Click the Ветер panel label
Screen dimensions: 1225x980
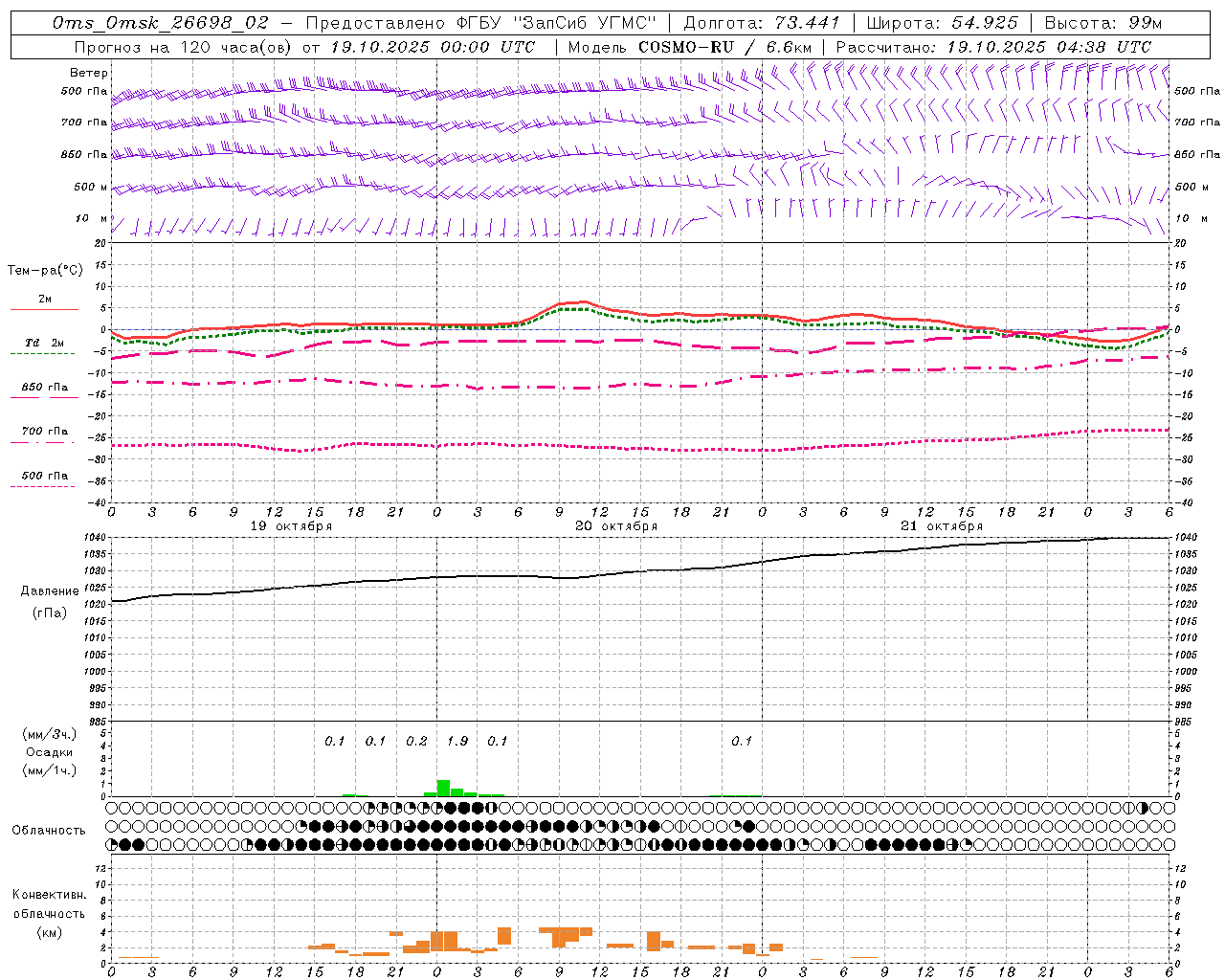pyautogui.click(x=89, y=73)
